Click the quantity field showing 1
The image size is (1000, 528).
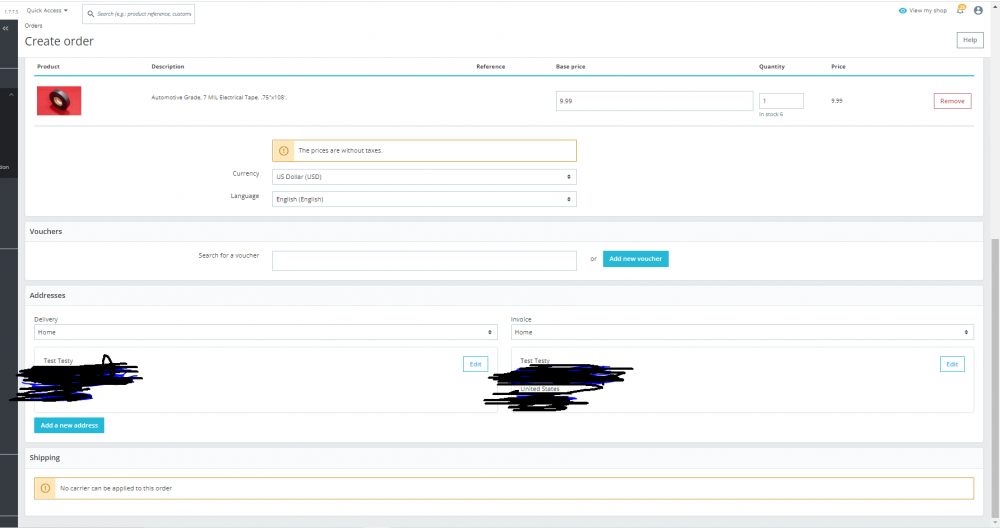click(781, 101)
